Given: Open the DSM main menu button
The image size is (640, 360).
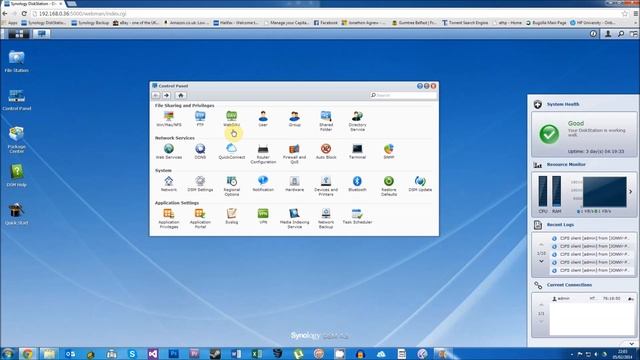Looking at the screenshot, I should [19, 34].
